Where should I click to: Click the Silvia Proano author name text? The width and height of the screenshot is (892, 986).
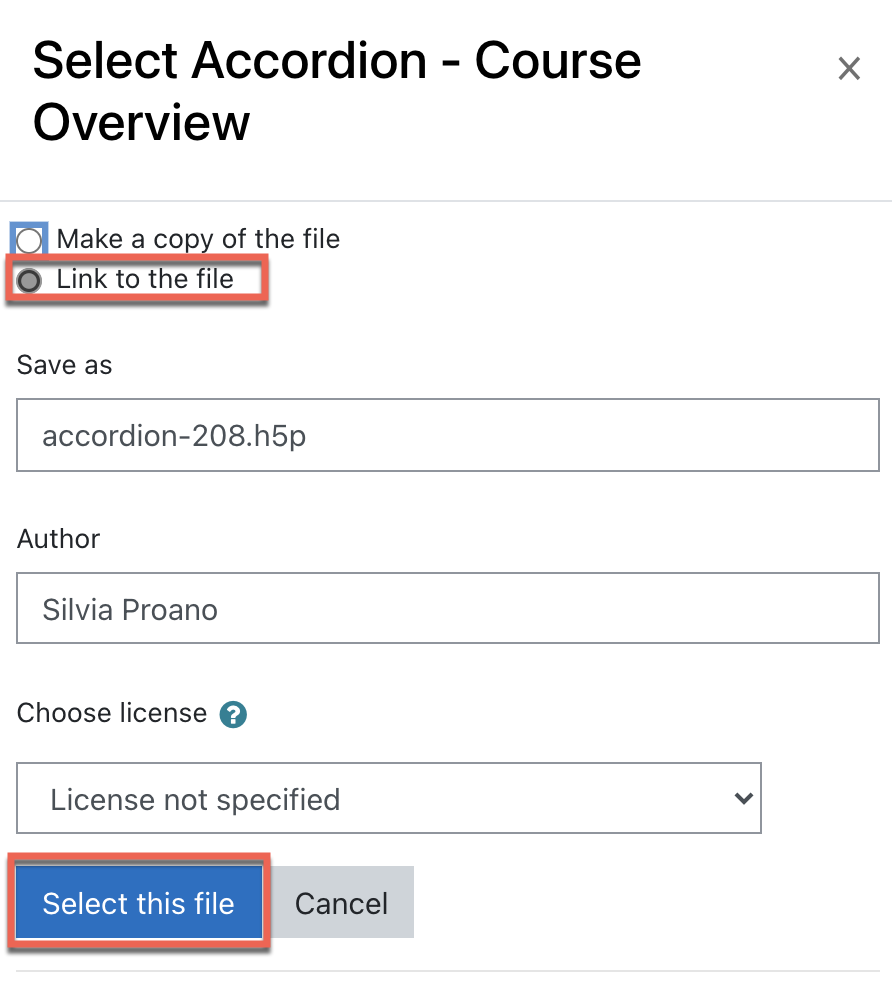(130, 609)
